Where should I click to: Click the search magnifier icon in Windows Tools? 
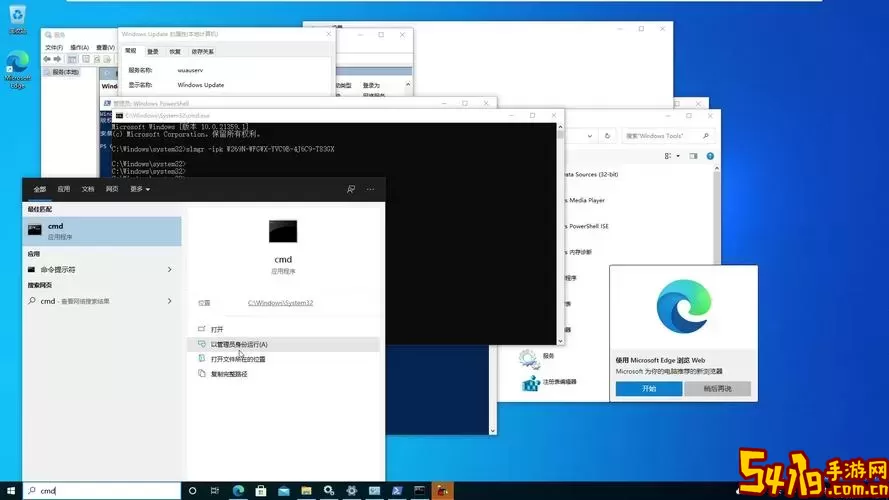[x=705, y=136]
